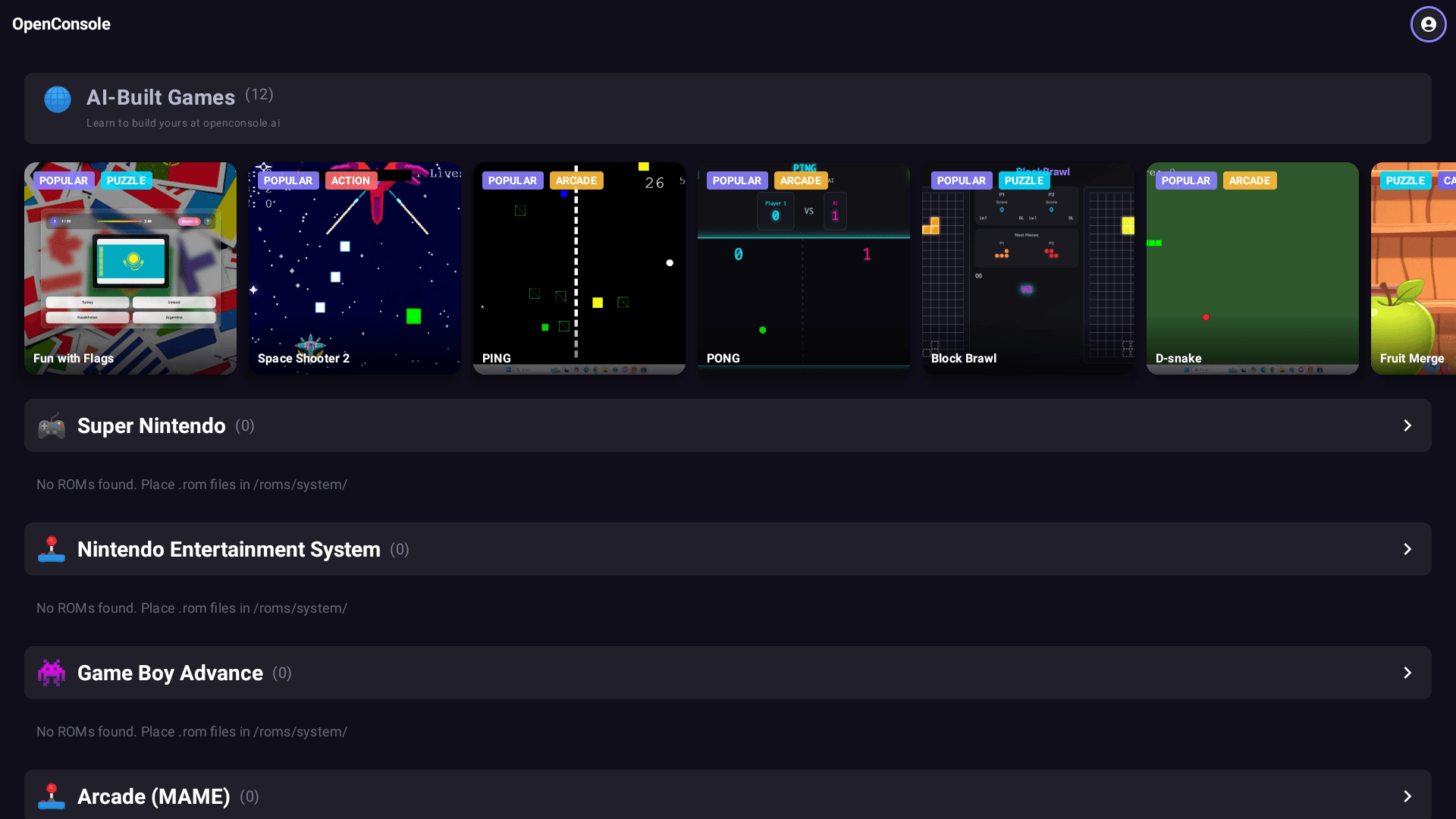The width and height of the screenshot is (1456, 819).
Task: Launch the Space Shooter 2 game card
Action: coord(355,268)
